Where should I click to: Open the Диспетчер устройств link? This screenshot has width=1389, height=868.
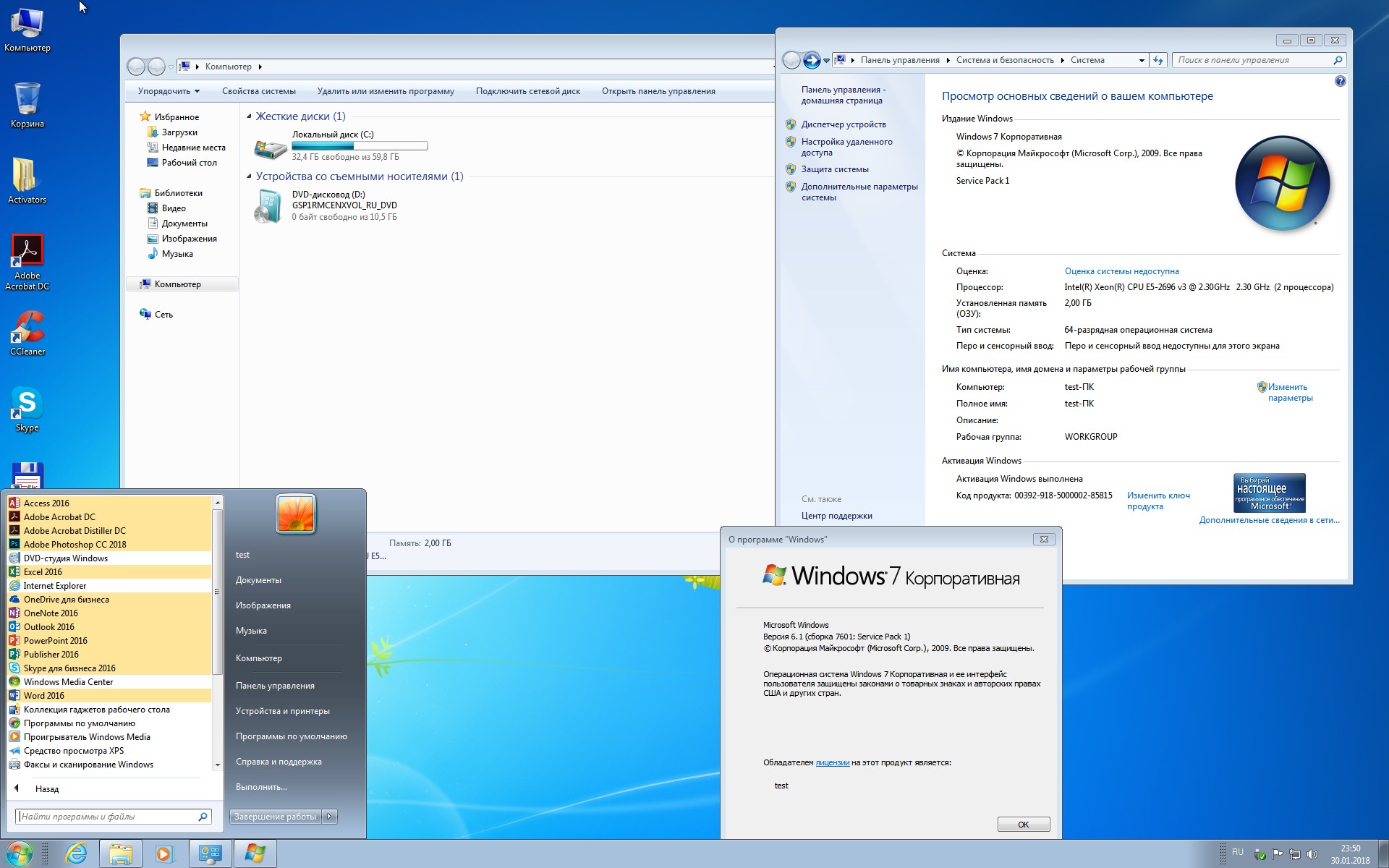[x=843, y=124]
